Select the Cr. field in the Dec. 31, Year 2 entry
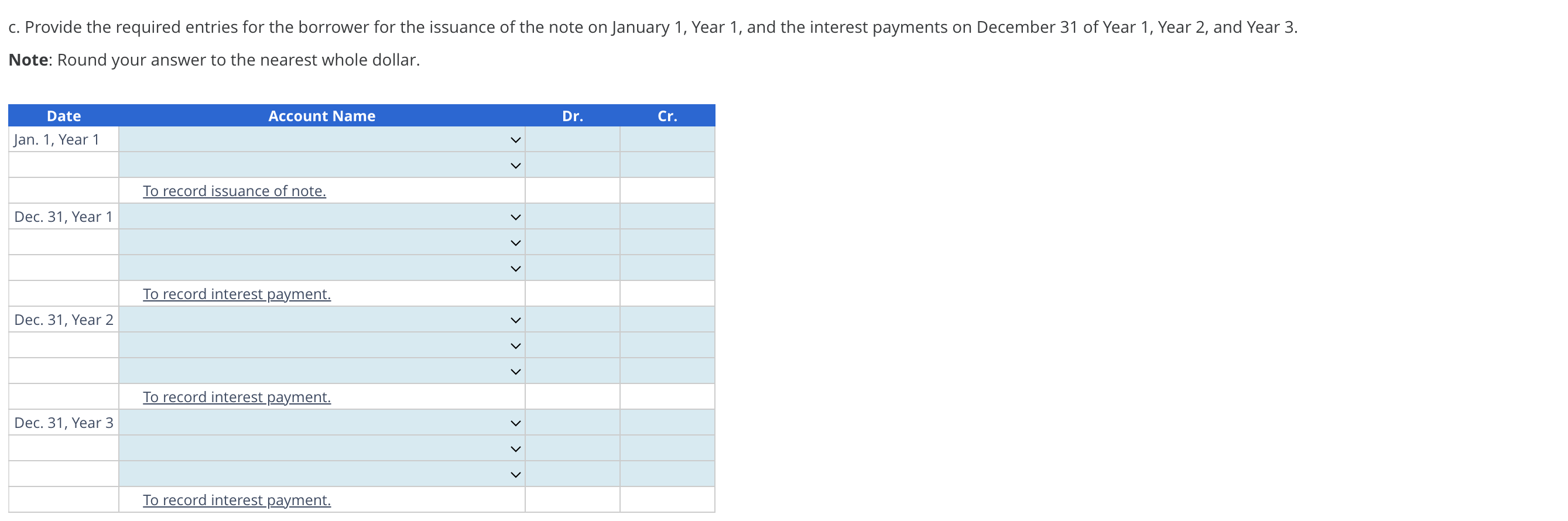This screenshot has height=521, width=1568. 666,319
